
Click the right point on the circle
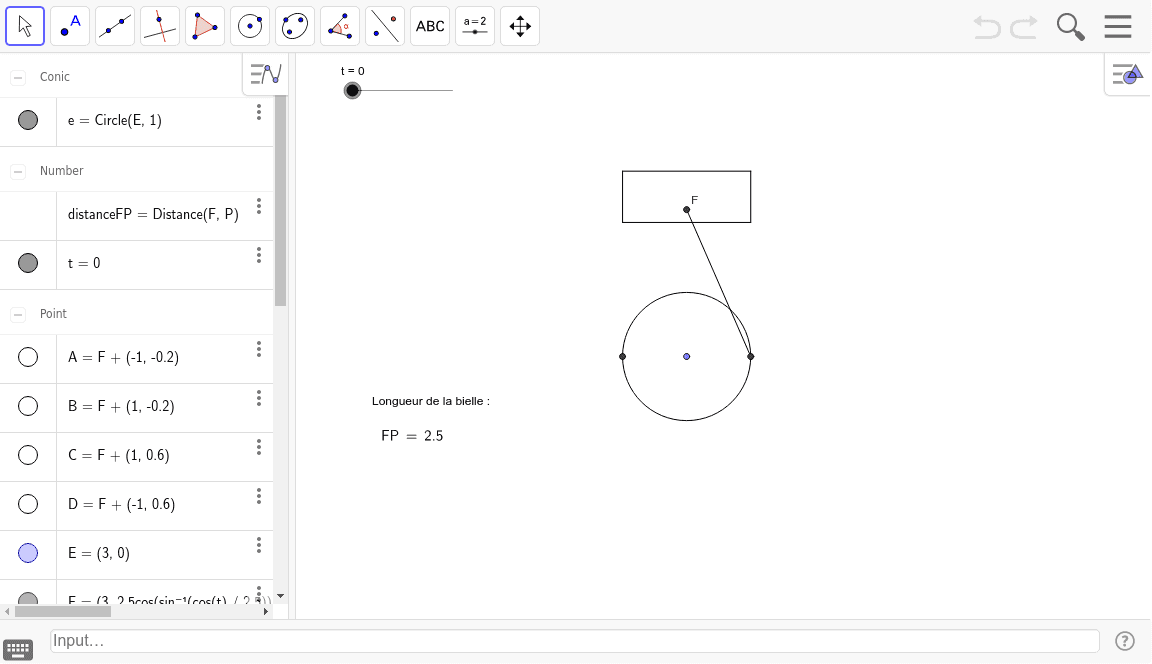point(751,357)
